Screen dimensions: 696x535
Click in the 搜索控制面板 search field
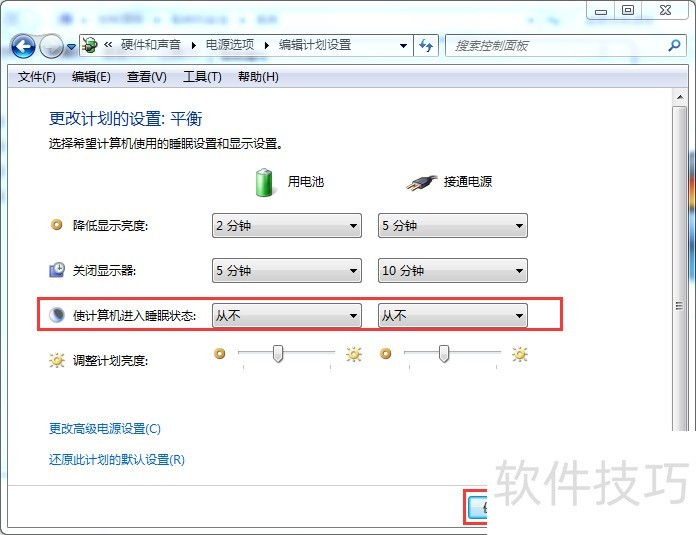(x=560, y=46)
